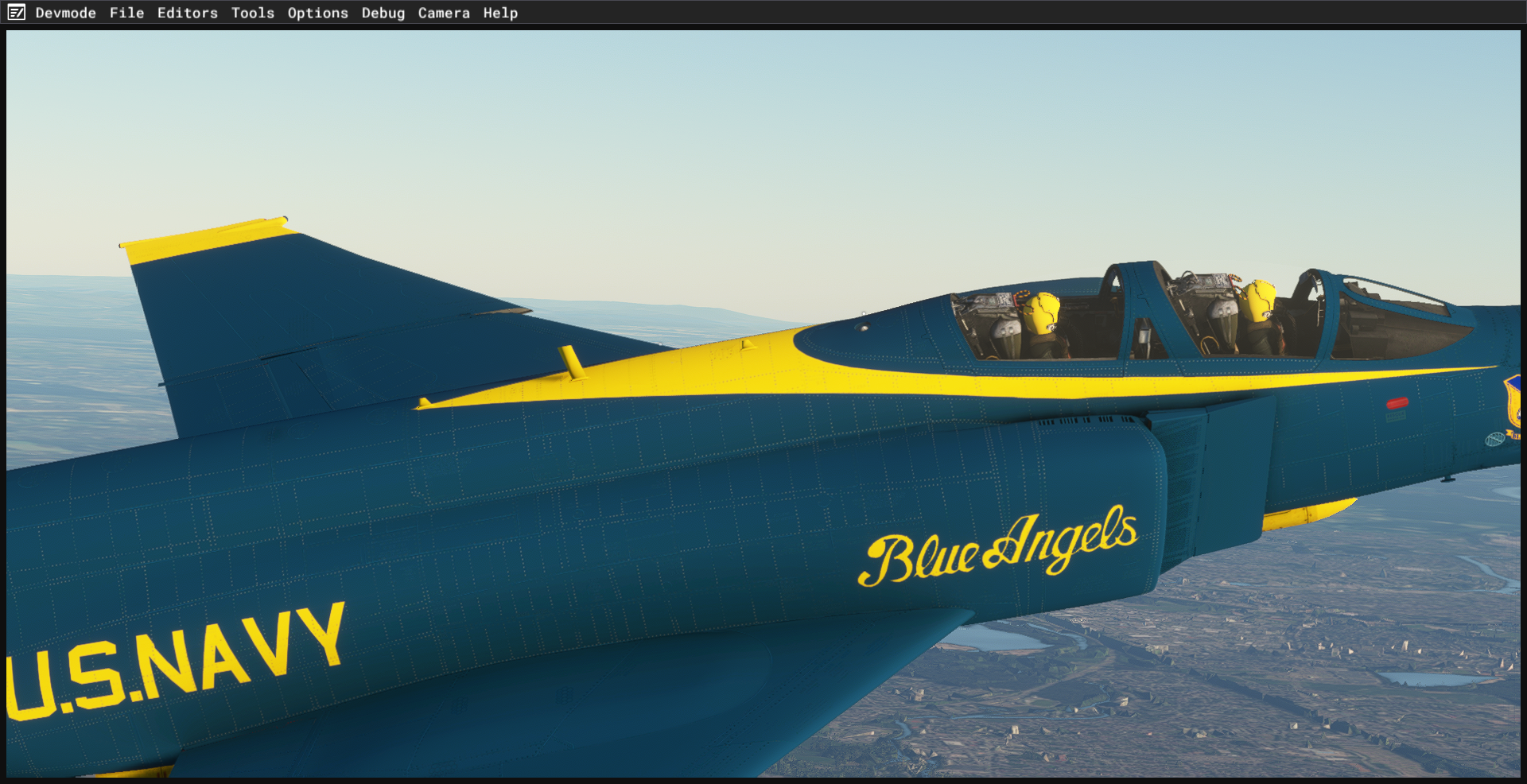
Task: Open the Tools menu
Action: pos(253,13)
